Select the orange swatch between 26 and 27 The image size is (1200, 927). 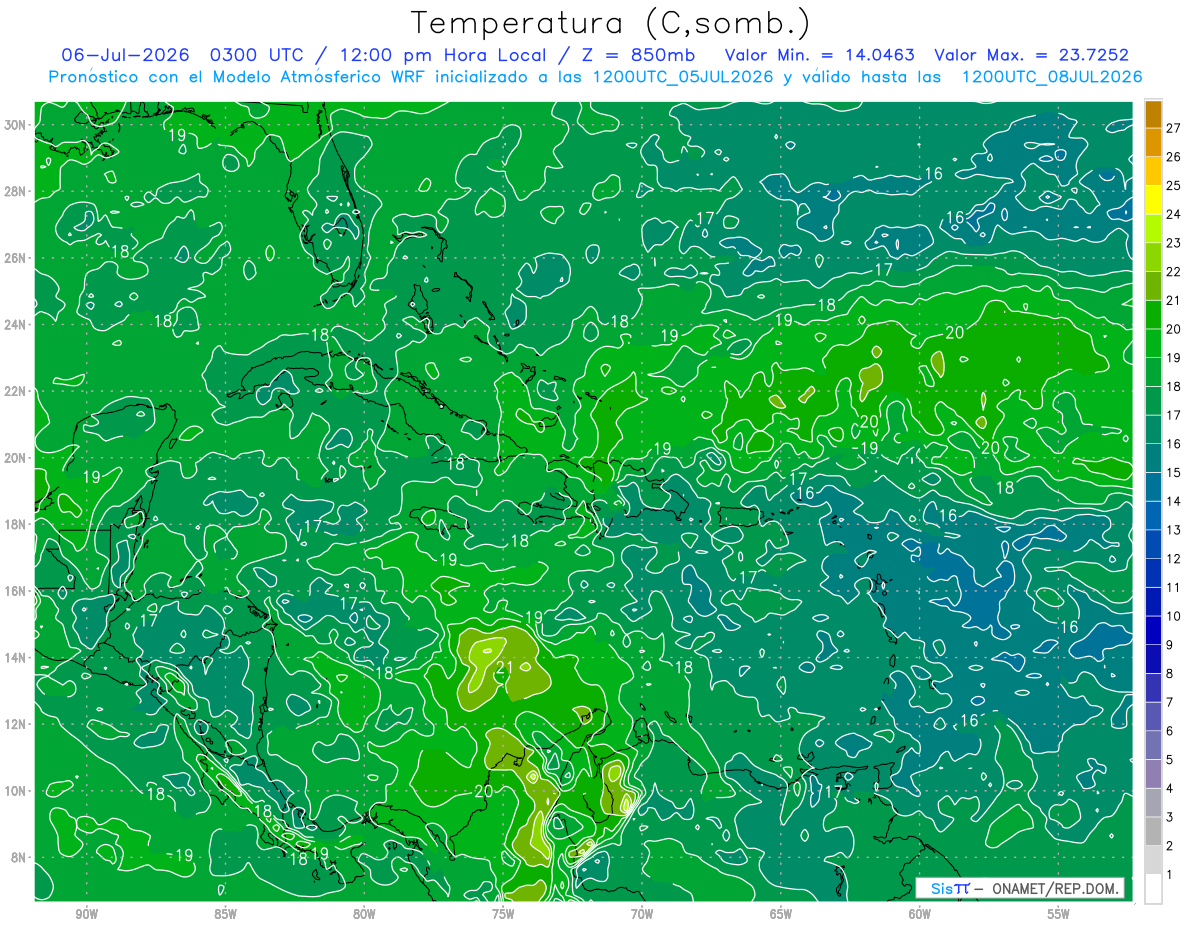(x=1153, y=142)
